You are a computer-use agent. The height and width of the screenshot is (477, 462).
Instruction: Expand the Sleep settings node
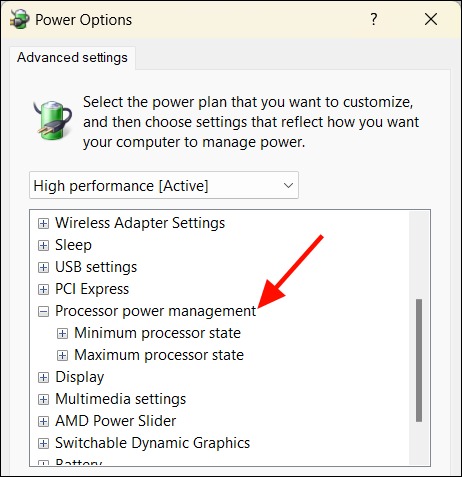coord(43,245)
